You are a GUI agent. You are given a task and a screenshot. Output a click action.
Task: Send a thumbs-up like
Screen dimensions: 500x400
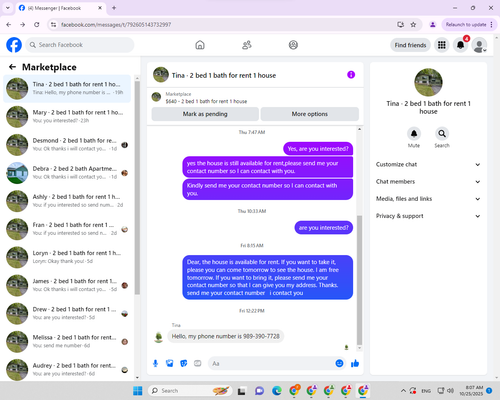pos(355,363)
